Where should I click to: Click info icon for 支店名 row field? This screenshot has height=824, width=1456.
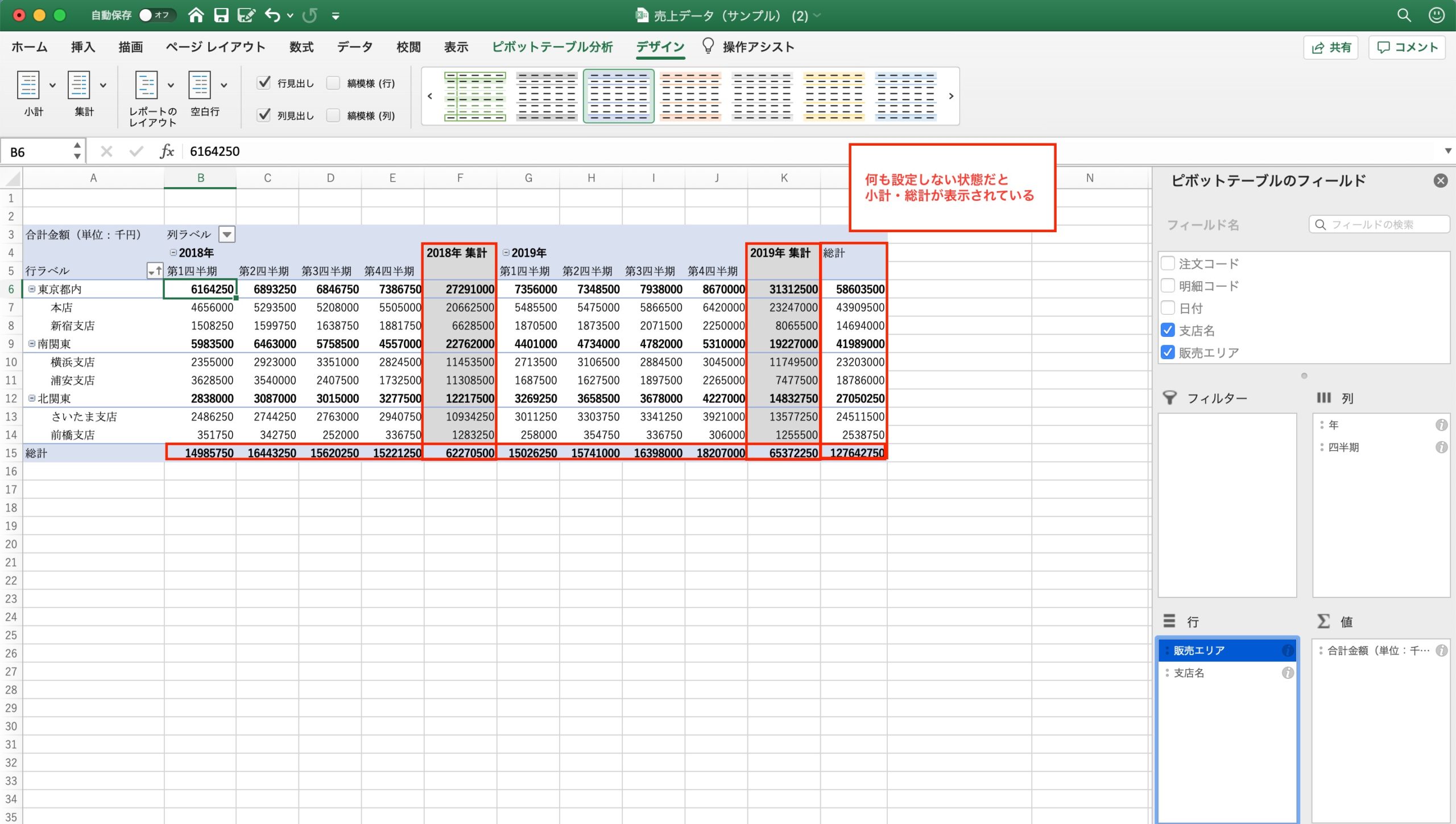tap(1288, 673)
